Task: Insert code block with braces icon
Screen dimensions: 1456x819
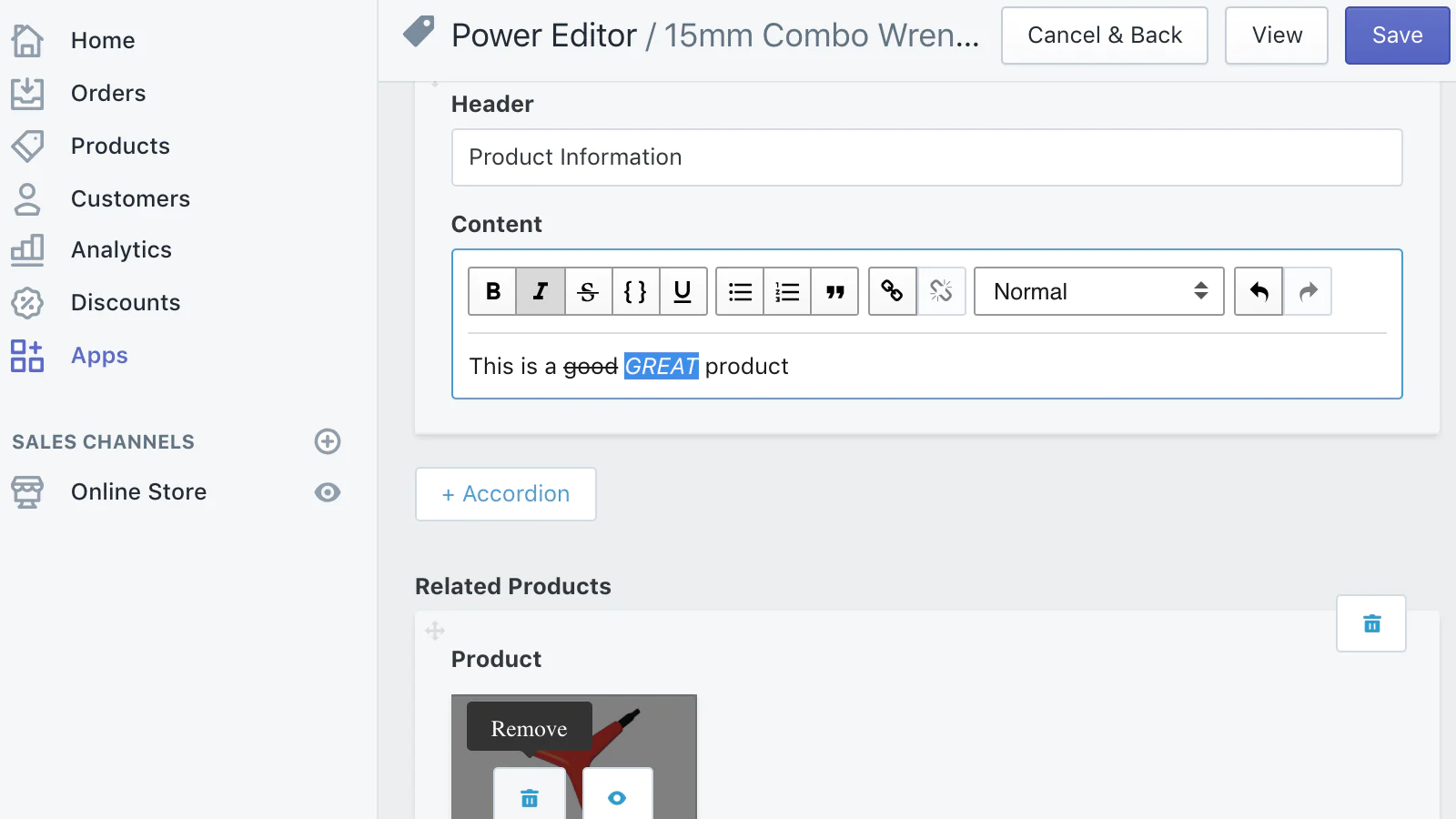Action: pyautogui.click(x=635, y=291)
